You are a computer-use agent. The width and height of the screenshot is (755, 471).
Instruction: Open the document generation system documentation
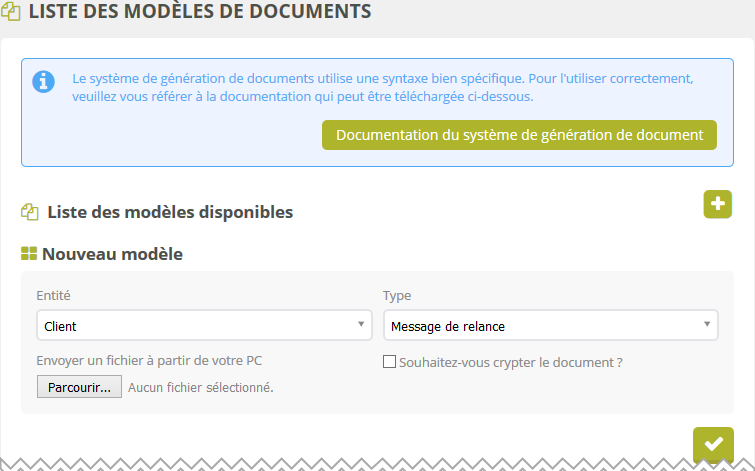tap(519, 135)
